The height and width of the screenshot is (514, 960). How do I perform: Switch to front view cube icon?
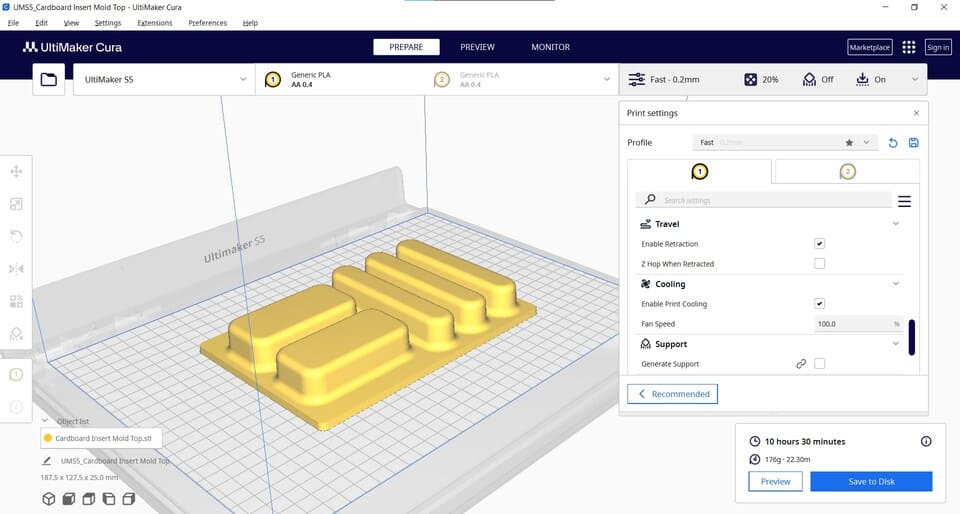[69, 499]
